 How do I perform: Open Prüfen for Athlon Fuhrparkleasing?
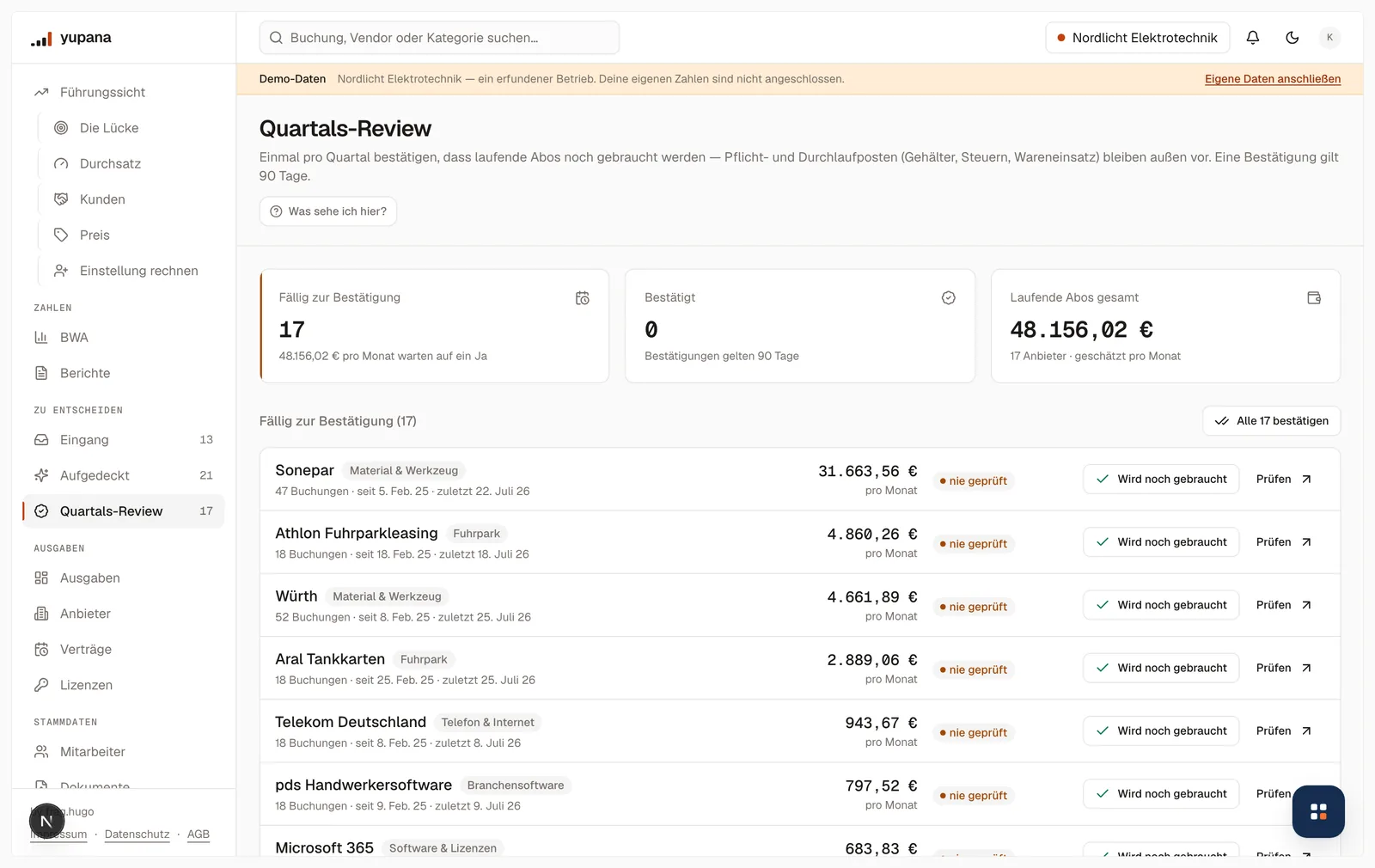point(1284,542)
